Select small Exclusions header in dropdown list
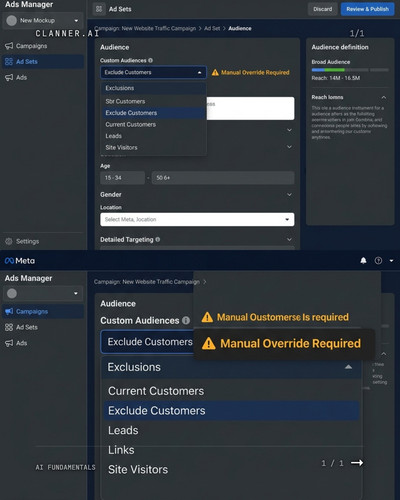 [x=153, y=88]
